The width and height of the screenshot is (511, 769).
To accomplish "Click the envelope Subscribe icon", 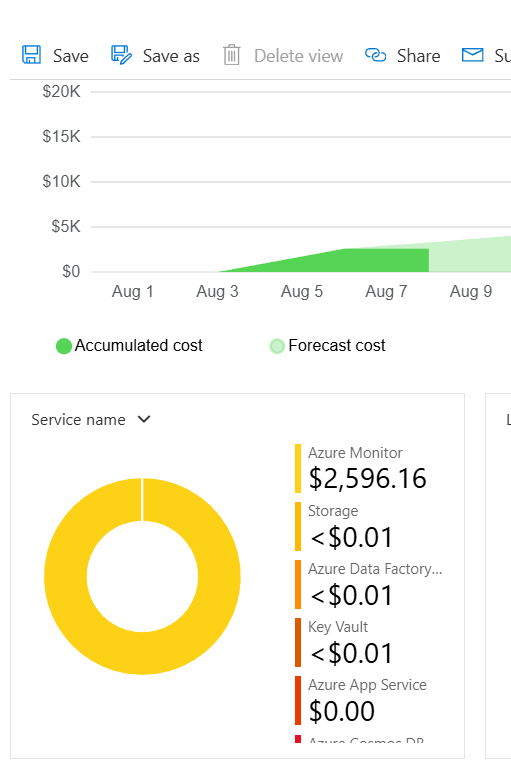I will click(x=473, y=55).
